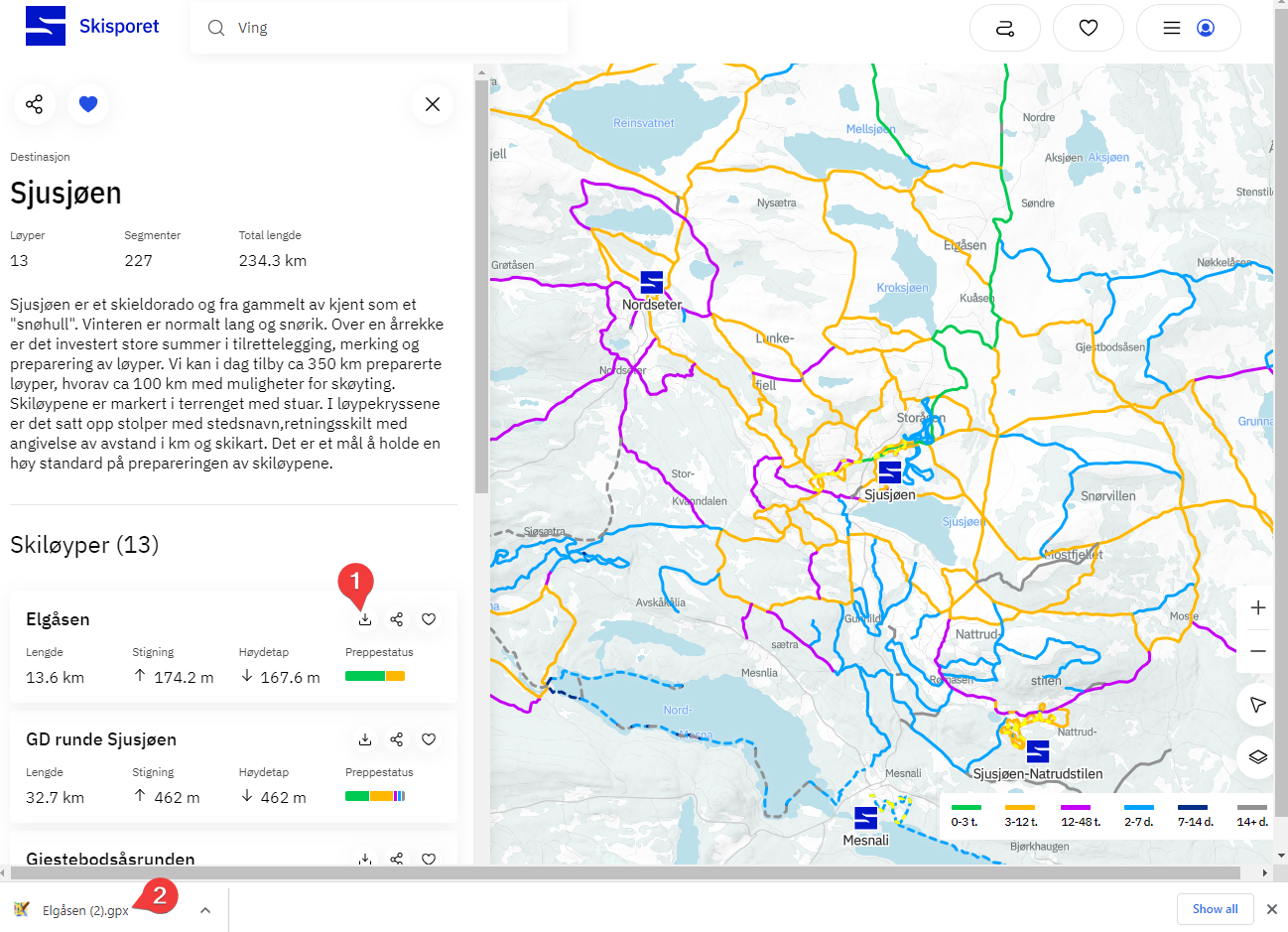Open the user profile icon

coord(1206,28)
